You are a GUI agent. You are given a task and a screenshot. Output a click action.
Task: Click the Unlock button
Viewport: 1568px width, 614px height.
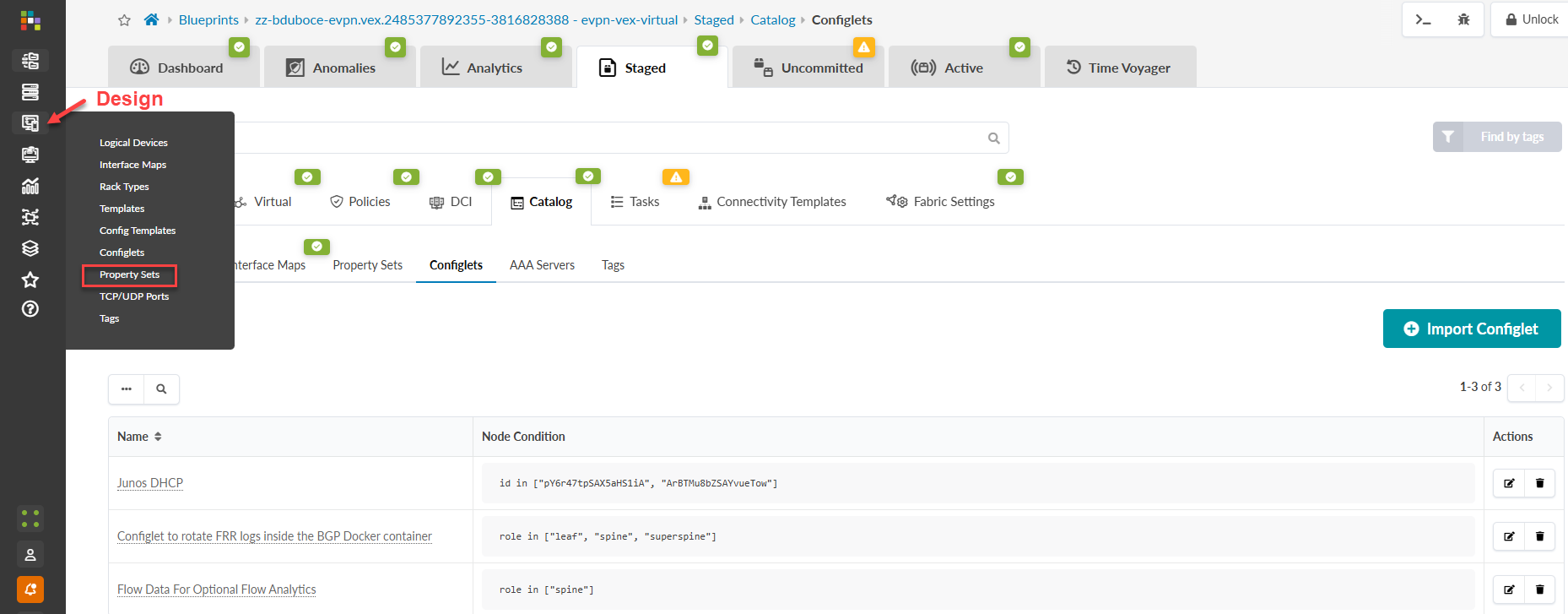1532,19
